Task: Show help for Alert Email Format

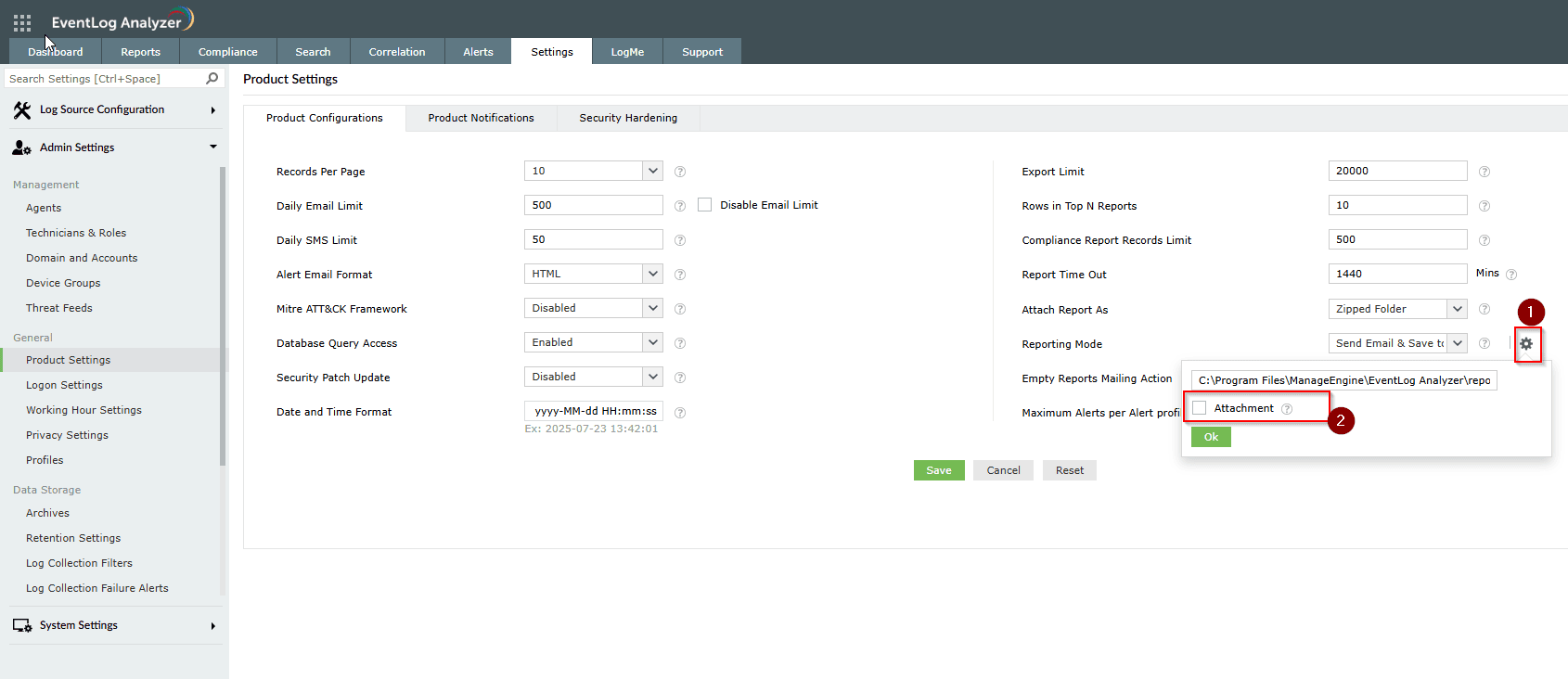Action: click(x=680, y=275)
